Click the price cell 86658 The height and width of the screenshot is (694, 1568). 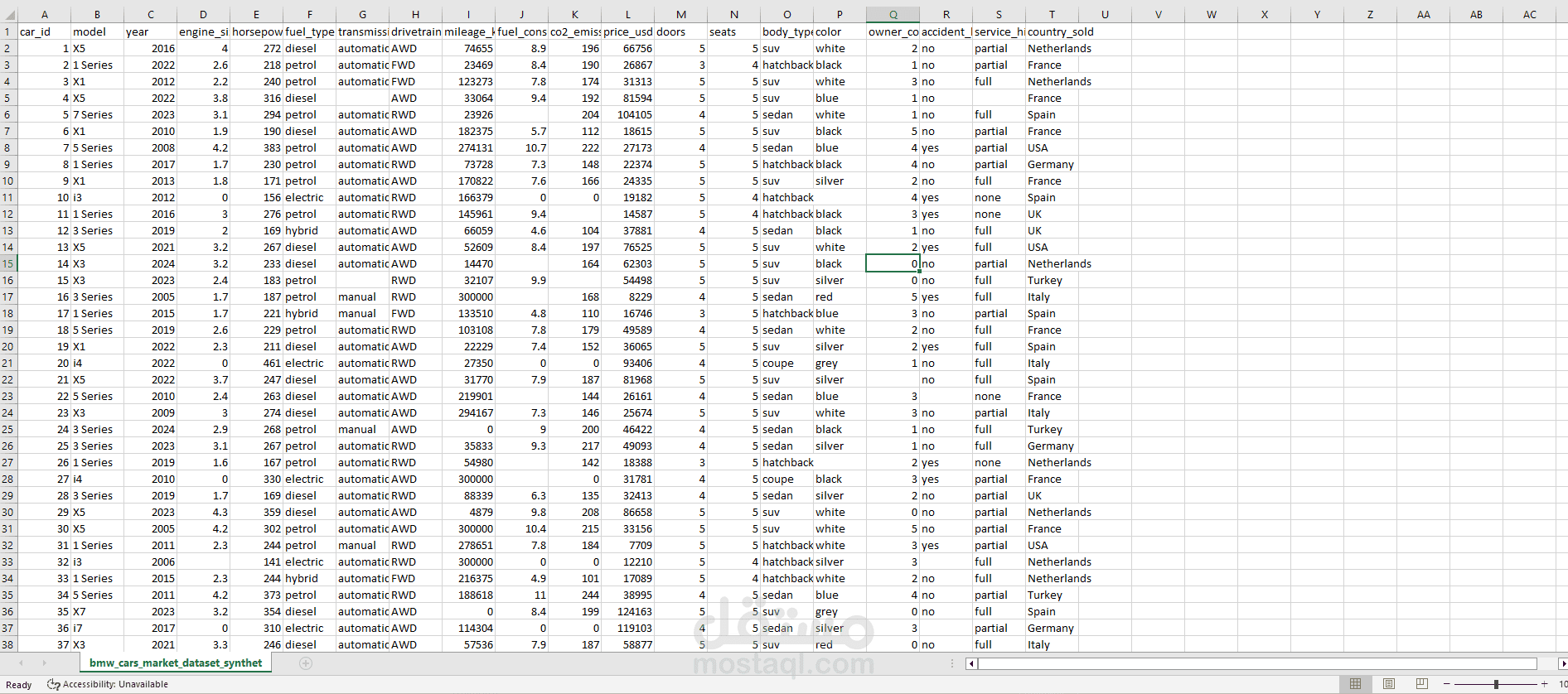[627, 512]
